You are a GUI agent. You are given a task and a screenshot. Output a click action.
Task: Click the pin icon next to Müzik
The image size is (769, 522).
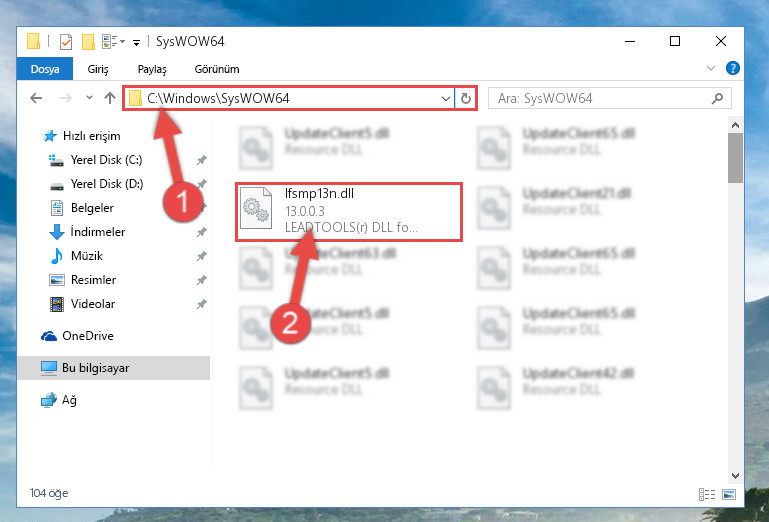(x=202, y=256)
